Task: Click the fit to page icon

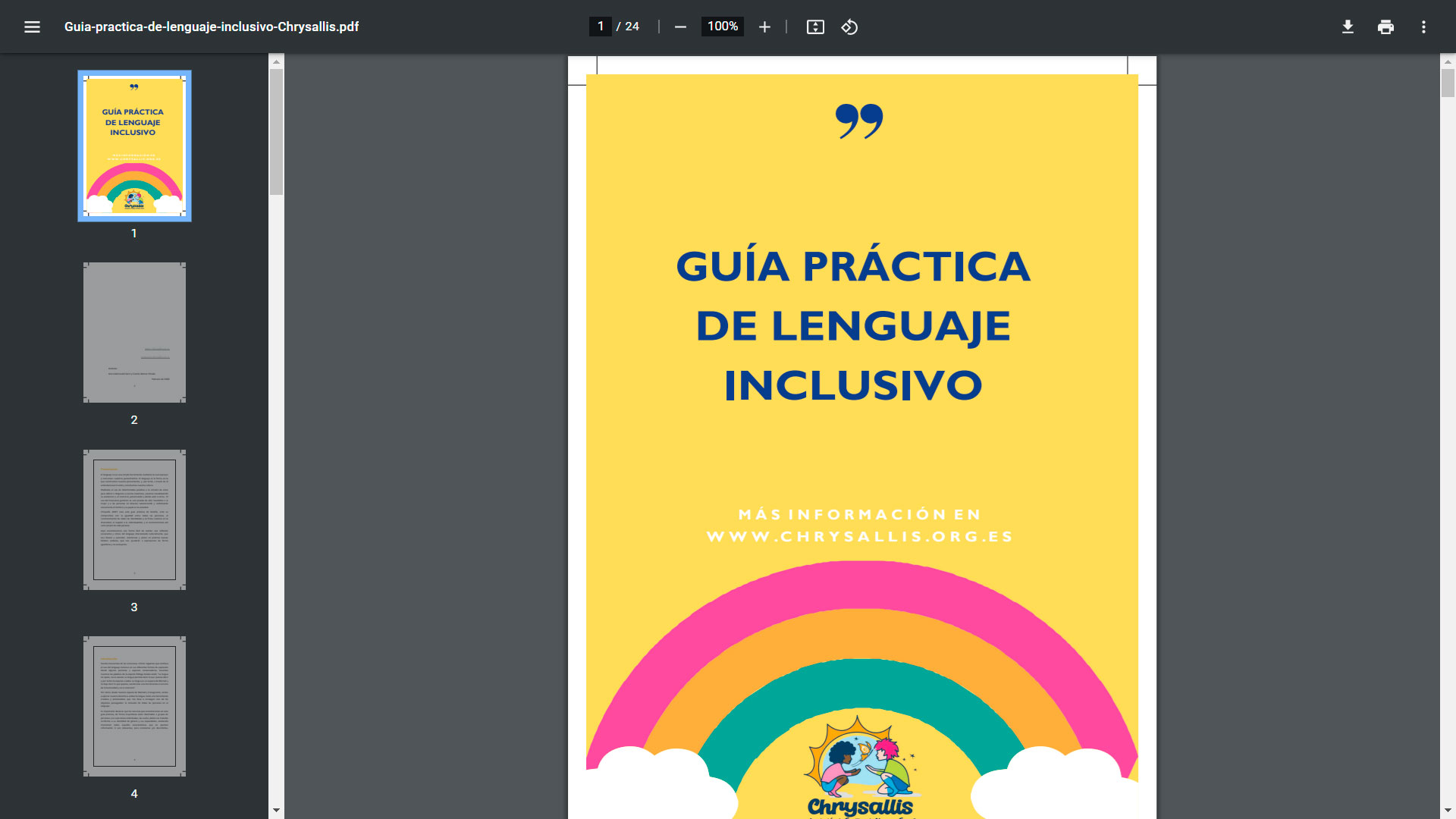Action: click(815, 27)
